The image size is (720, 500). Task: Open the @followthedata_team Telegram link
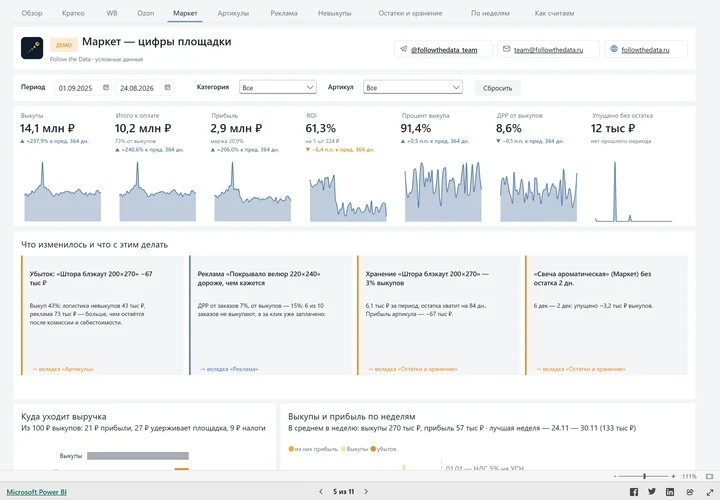[x=444, y=50]
